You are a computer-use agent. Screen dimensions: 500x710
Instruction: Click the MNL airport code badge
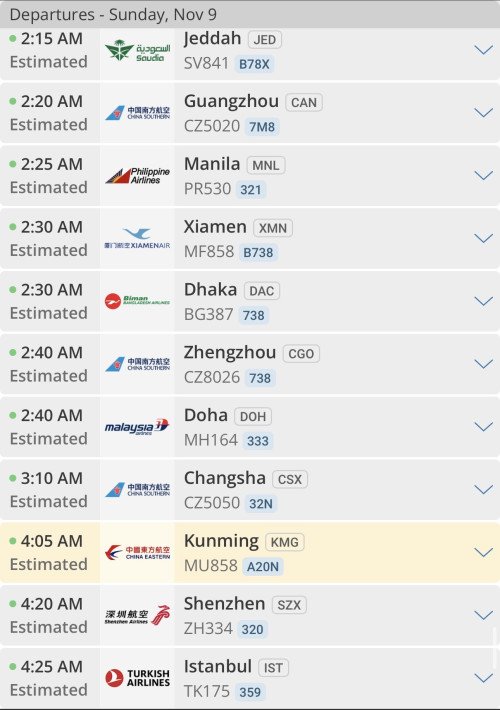click(266, 165)
